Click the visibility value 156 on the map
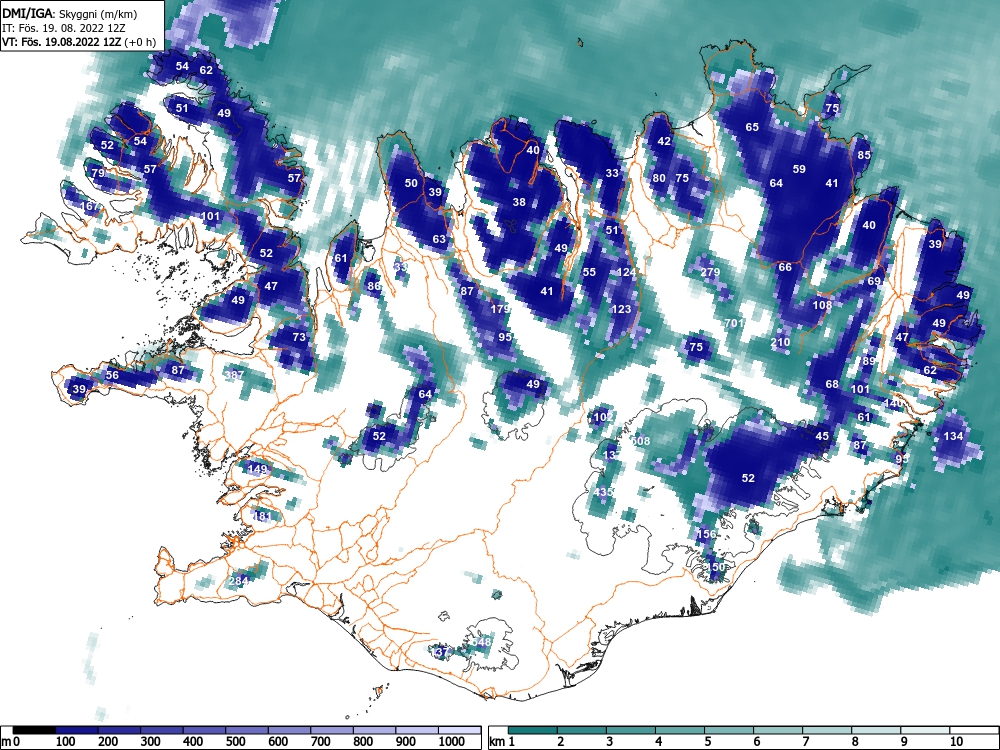The image size is (1000, 750). (x=706, y=534)
